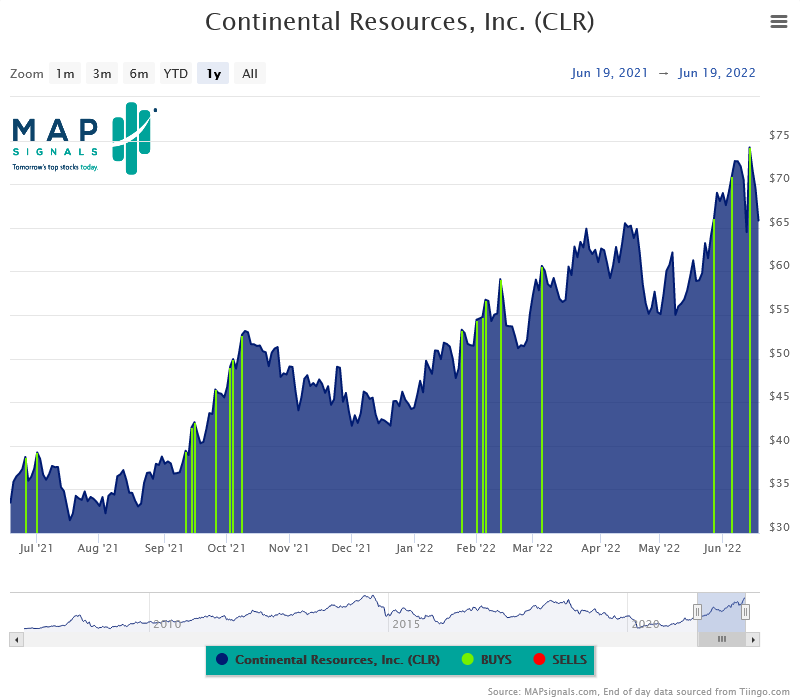This screenshot has width=800, height=700.
Task: Set zoom range to 6m
Action: pos(139,73)
